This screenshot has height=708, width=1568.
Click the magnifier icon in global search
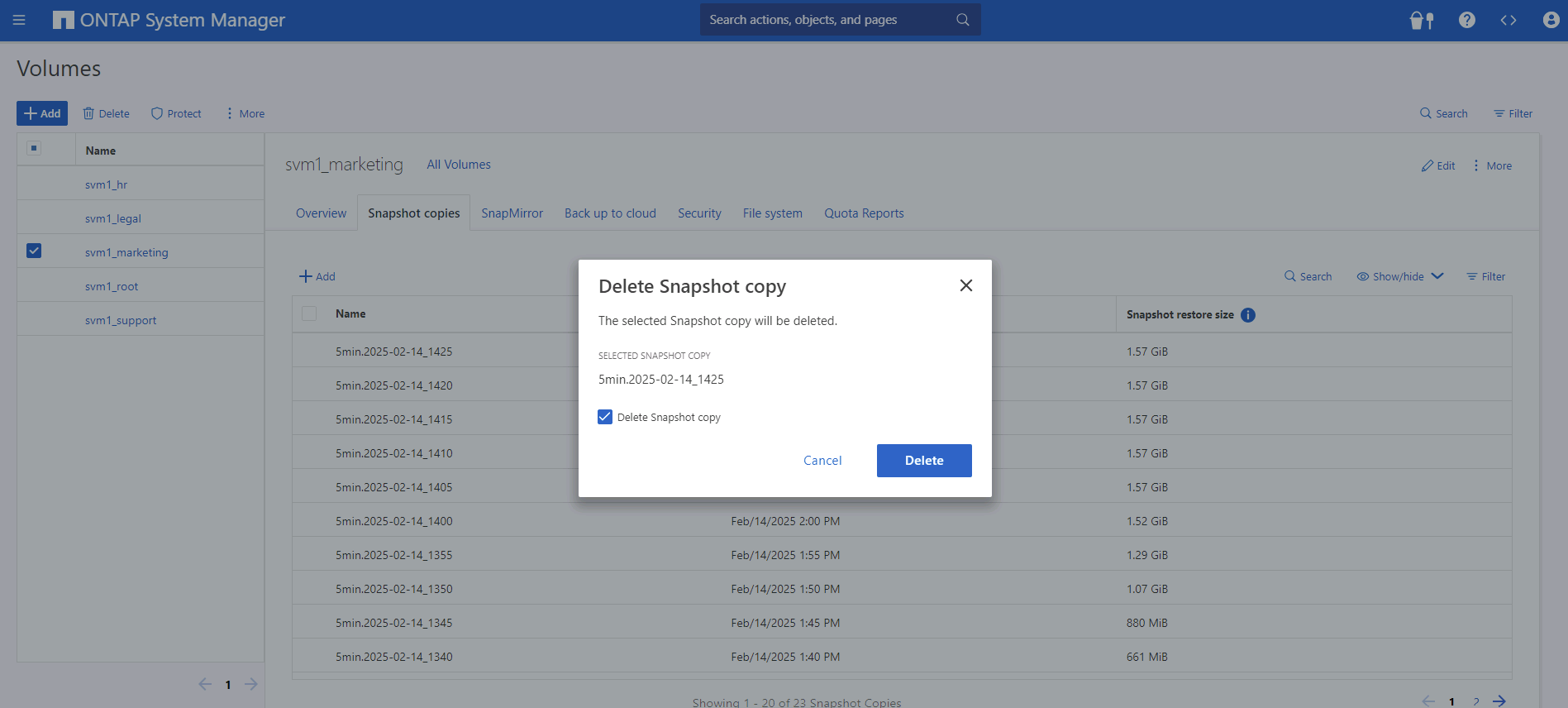[x=962, y=20]
